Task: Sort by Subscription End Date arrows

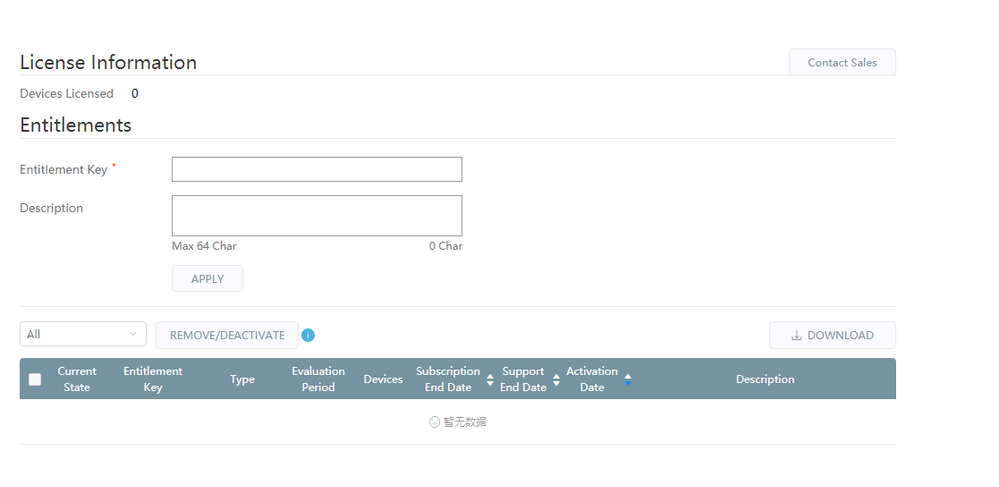Action: (490, 380)
